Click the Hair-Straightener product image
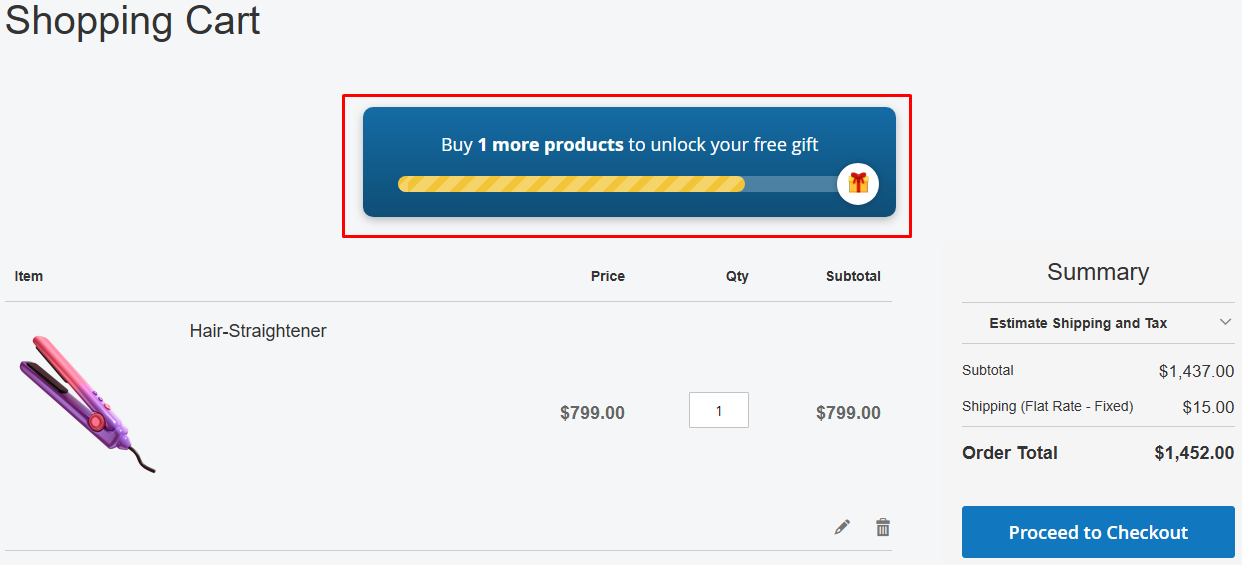This screenshot has width=1242, height=565. (x=88, y=404)
